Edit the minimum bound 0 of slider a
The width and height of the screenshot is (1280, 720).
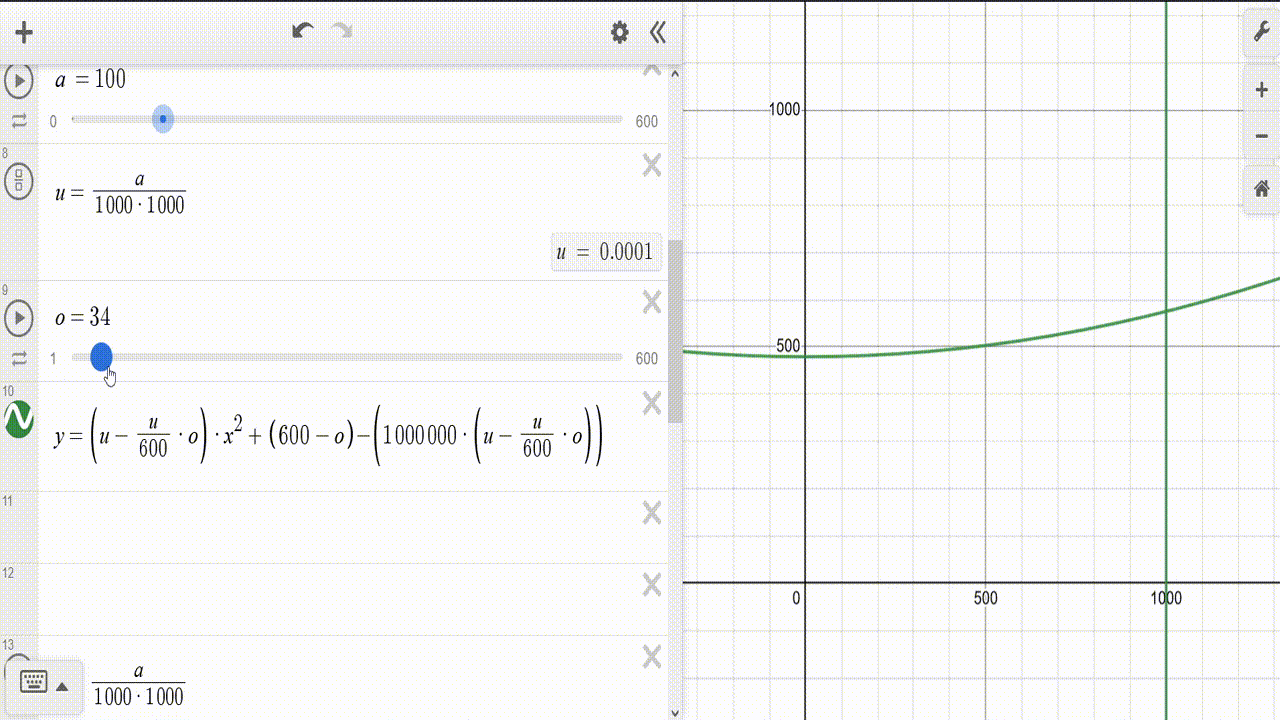point(53,121)
